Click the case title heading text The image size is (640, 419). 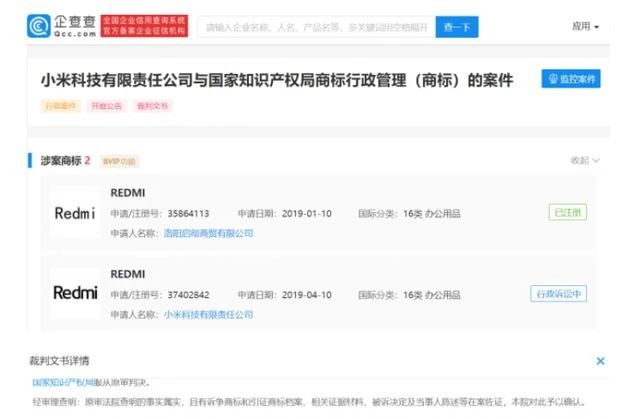pyautogui.click(x=277, y=80)
